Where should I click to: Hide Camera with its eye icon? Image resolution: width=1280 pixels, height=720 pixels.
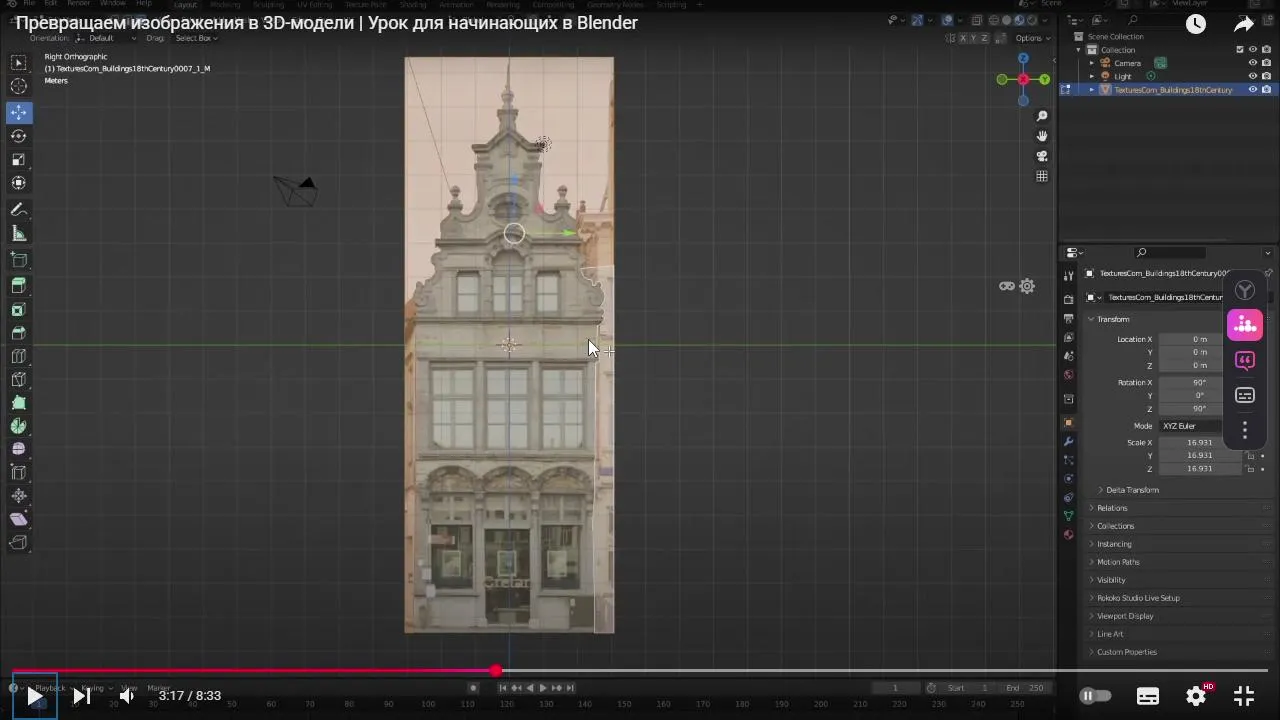[x=1253, y=63]
